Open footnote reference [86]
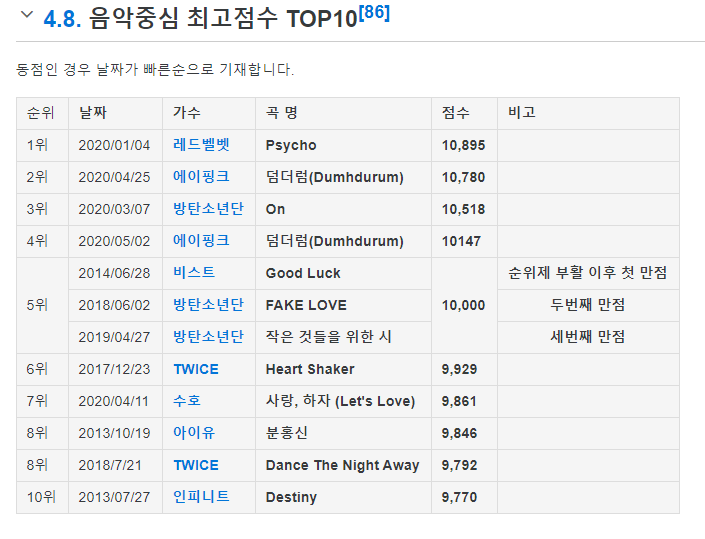Screen dimensions: 705x539 point(374,13)
